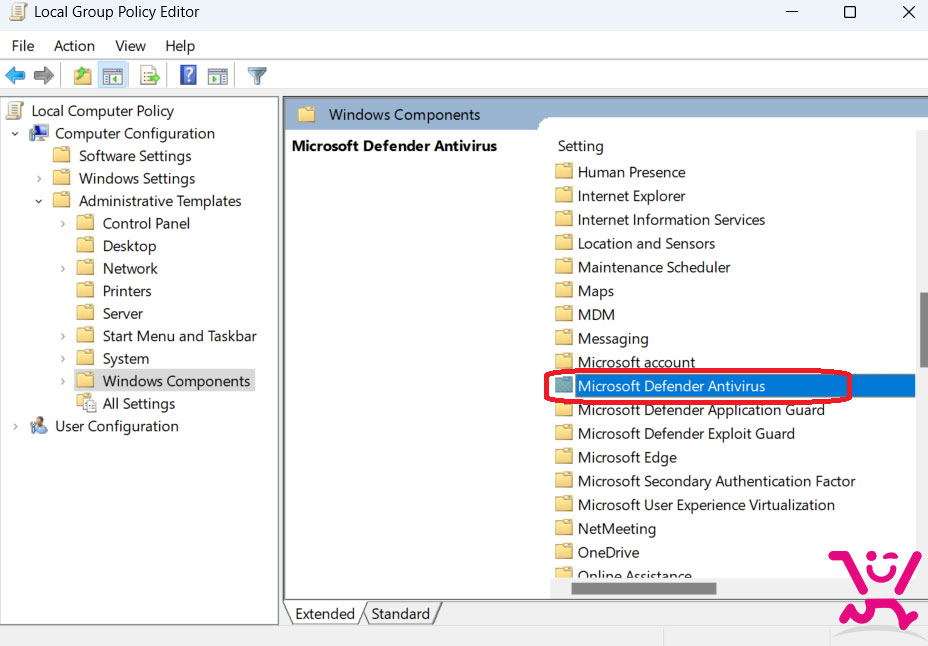Toggle Show/Hide Console Tree toolbar icon
The width and height of the screenshot is (928, 646).
point(112,76)
